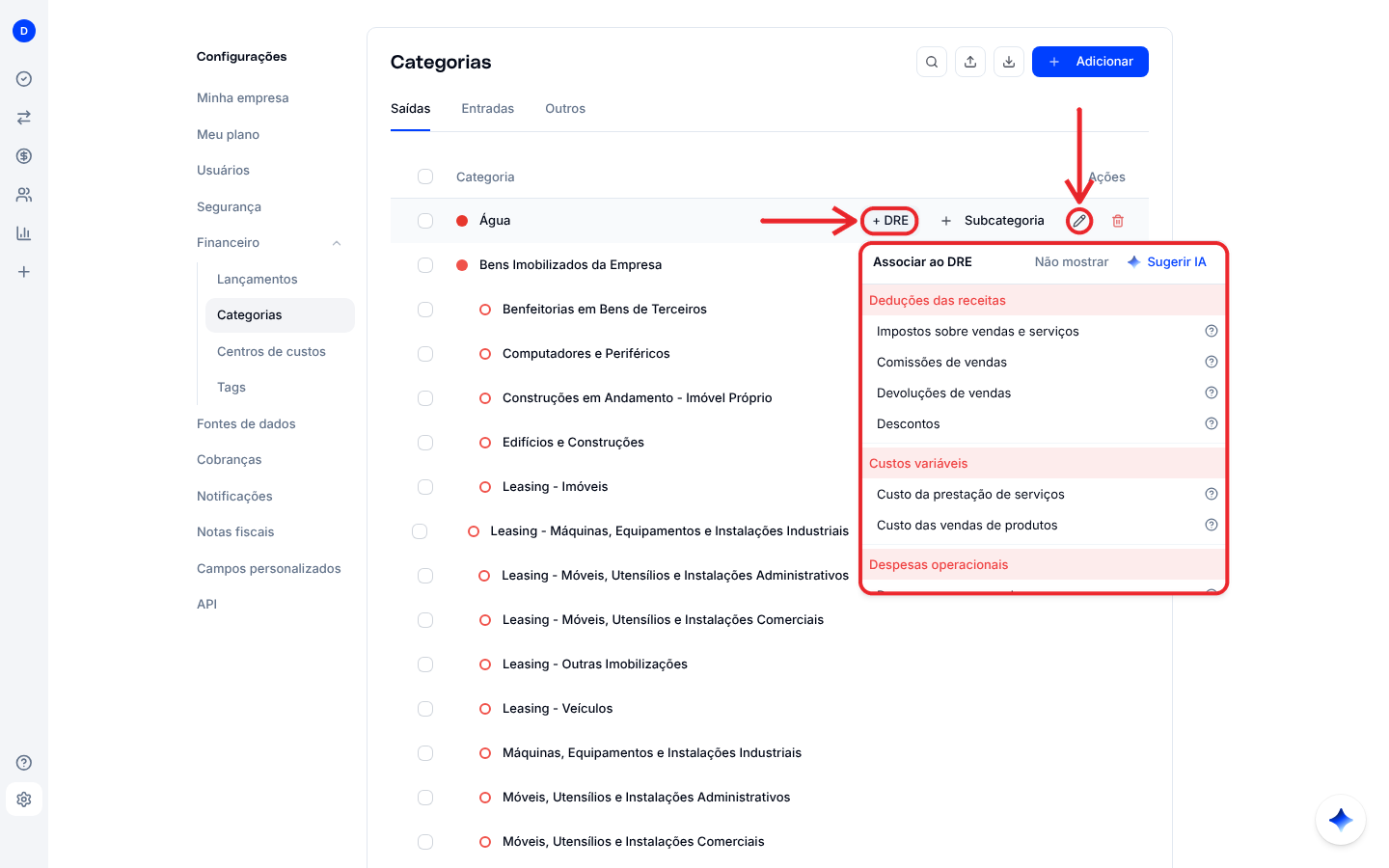Image resolution: width=1389 pixels, height=868 pixels.
Task: Check the Computadores e Periféricos checkbox
Action: [425, 354]
